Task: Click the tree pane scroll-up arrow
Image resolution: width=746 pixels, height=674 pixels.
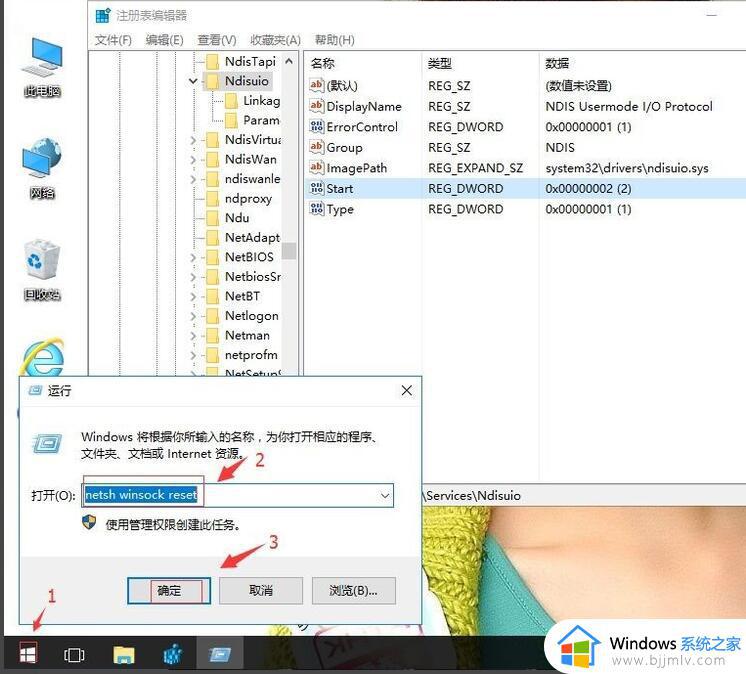Action: point(289,61)
